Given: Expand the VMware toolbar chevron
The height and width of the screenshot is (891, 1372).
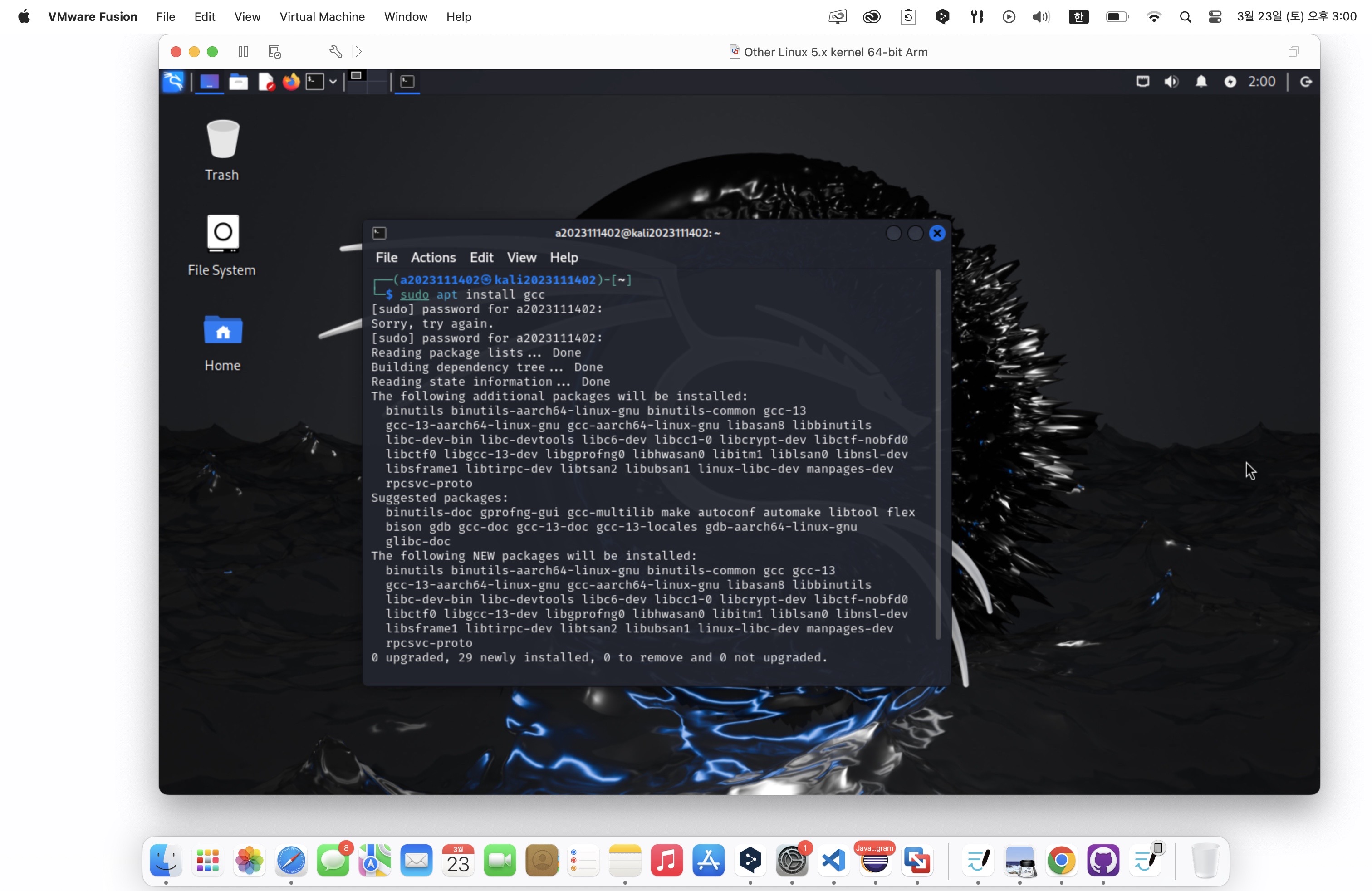Looking at the screenshot, I should point(358,52).
